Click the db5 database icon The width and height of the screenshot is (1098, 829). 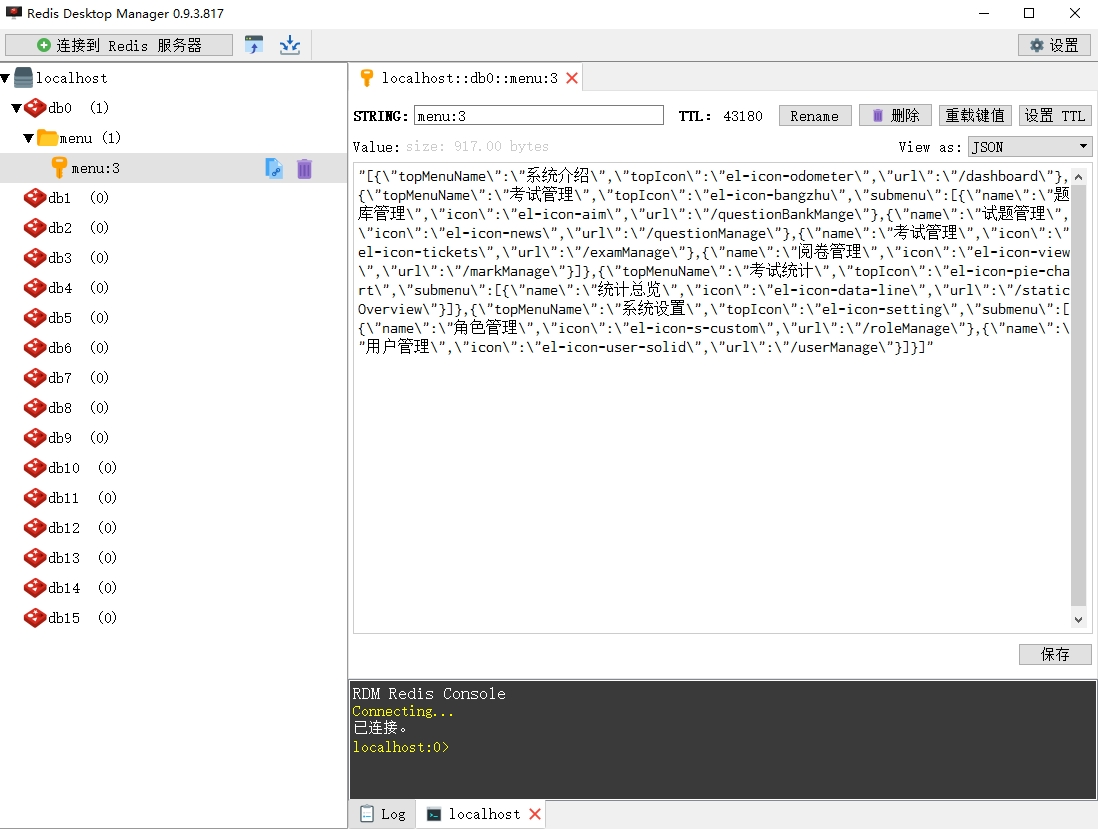tap(35, 318)
